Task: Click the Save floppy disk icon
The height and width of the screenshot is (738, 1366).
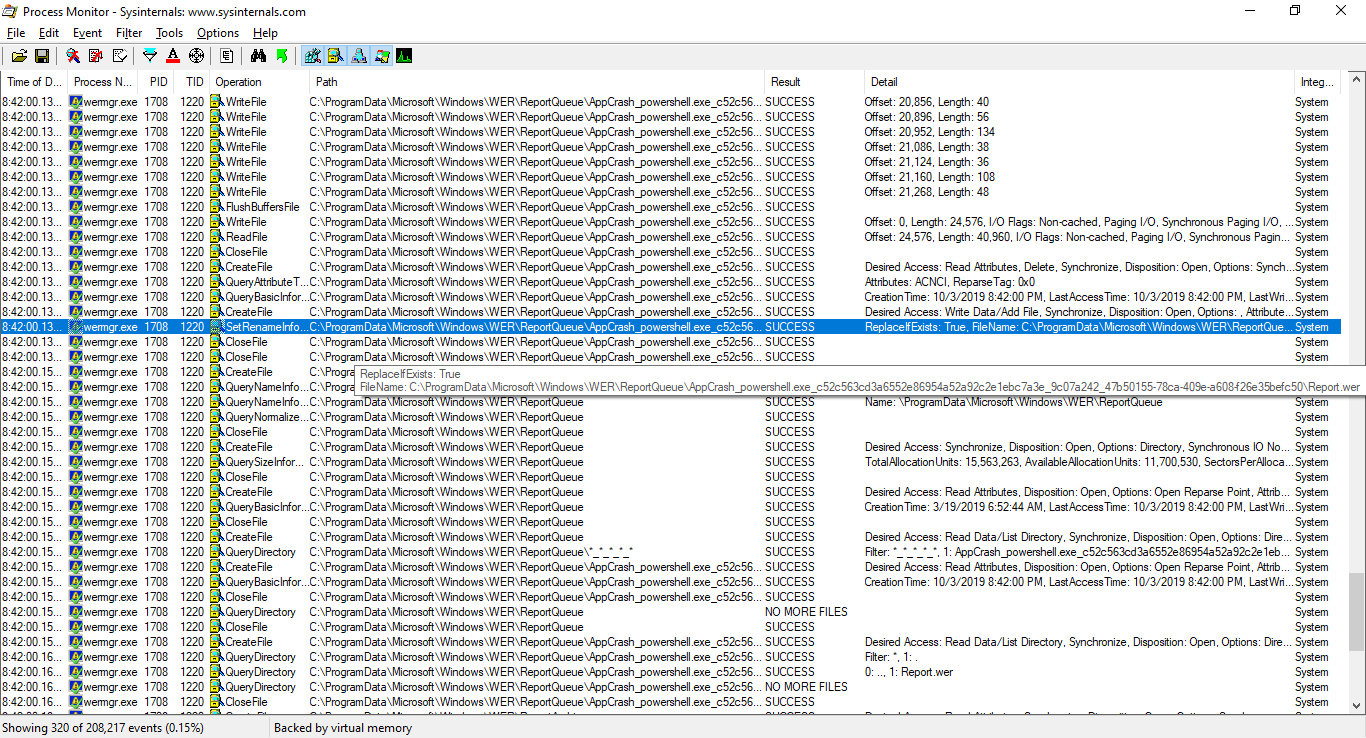Action: pyautogui.click(x=42, y=56)
